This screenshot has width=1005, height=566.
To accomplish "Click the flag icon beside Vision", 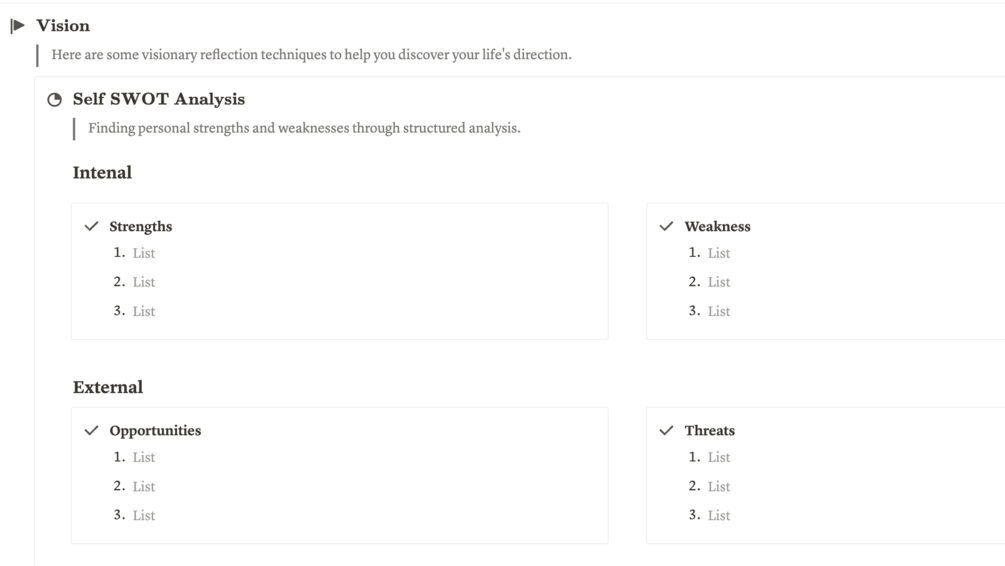I will coord(17,26).
